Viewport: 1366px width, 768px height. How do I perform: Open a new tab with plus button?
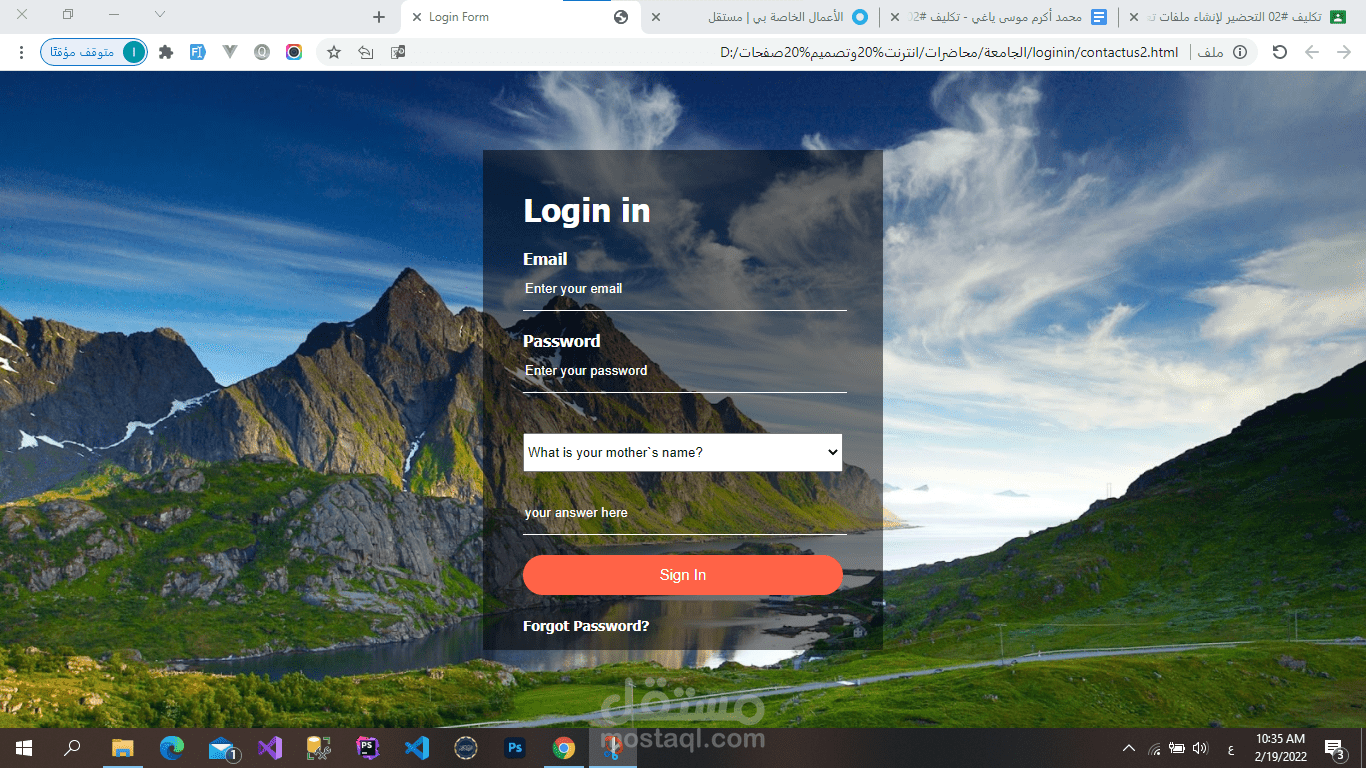point(379,17)
